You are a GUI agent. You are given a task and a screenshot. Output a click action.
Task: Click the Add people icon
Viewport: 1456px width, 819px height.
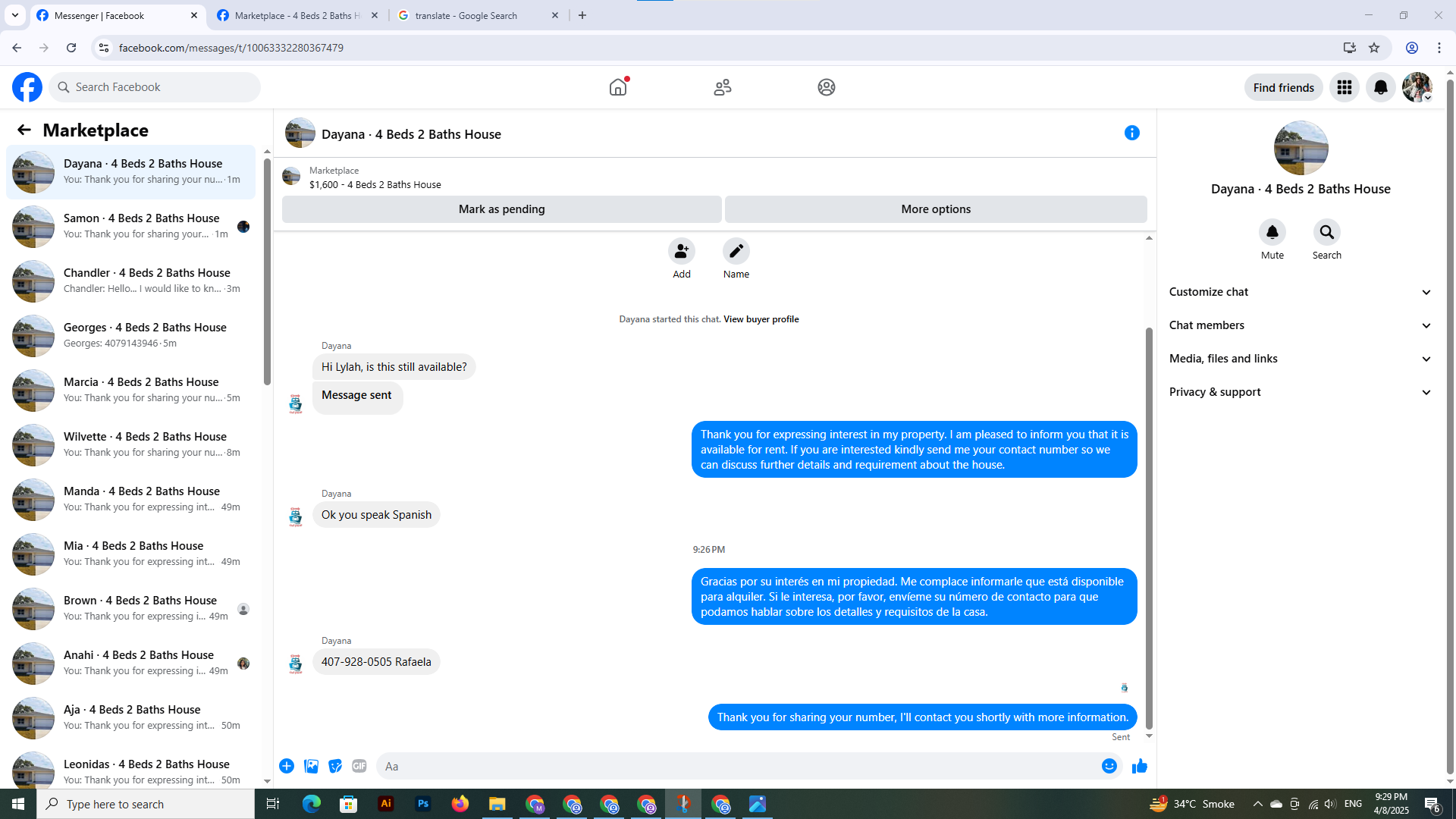(681, 251)
